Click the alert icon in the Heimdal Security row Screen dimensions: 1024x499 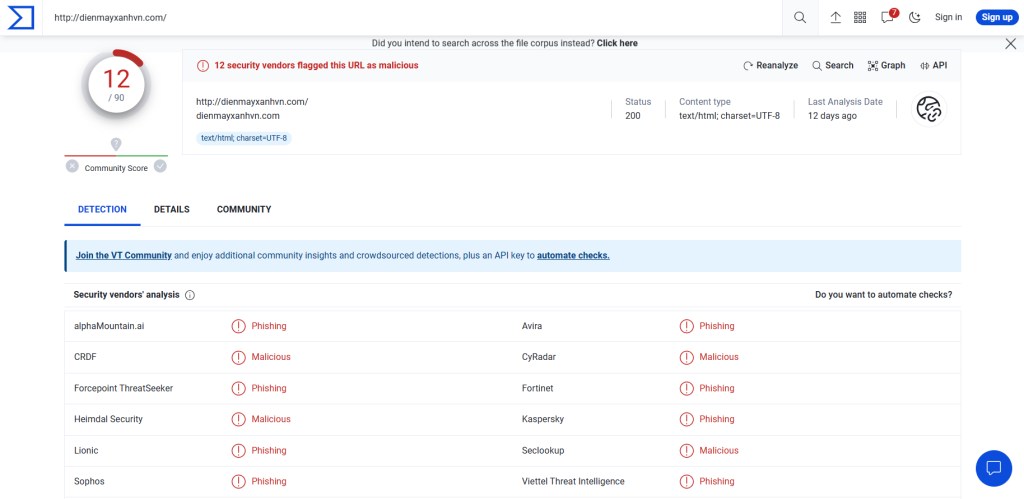pyautogui.click(x=239, y=419)
